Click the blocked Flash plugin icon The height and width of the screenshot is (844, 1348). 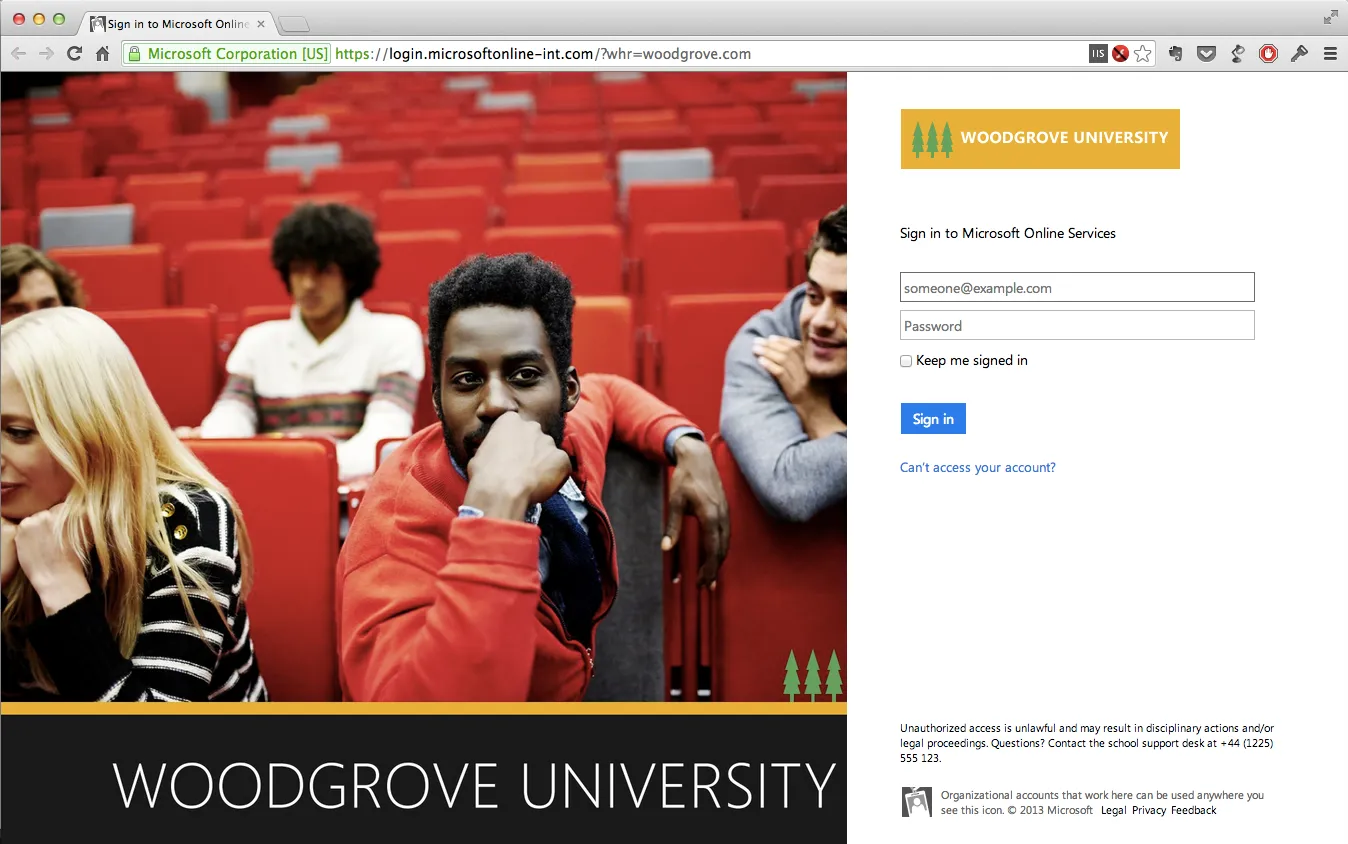pos(1120,54)
